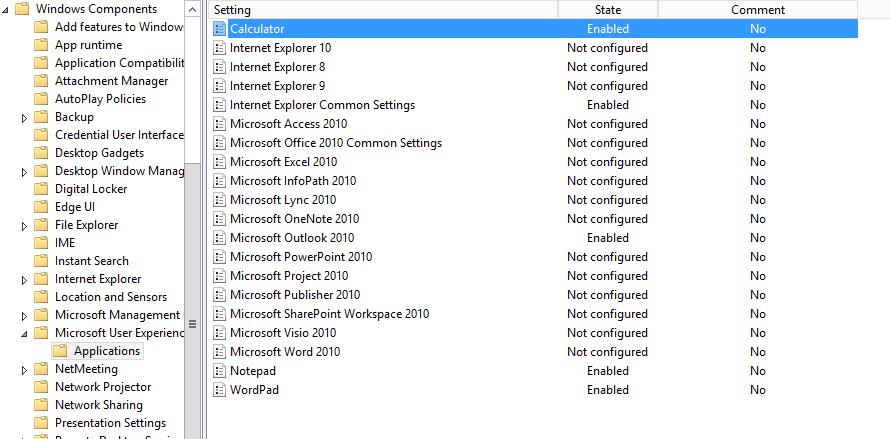The width and height of the screenshot is (890, 439).
Task: Click the Internet Explorer Common Settings icon
Action: 220,105
